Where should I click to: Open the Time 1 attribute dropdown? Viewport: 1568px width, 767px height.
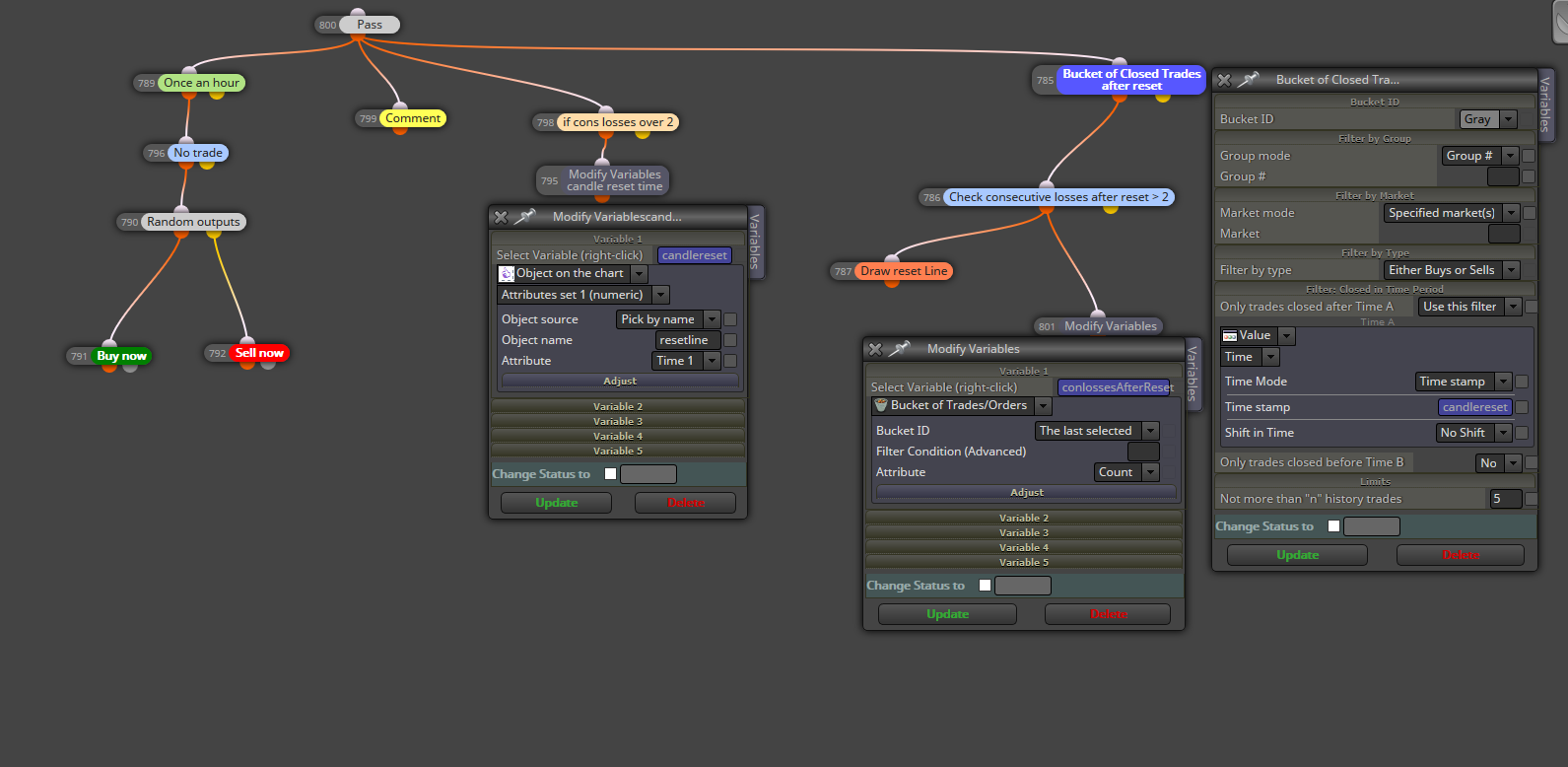point(712,361)
